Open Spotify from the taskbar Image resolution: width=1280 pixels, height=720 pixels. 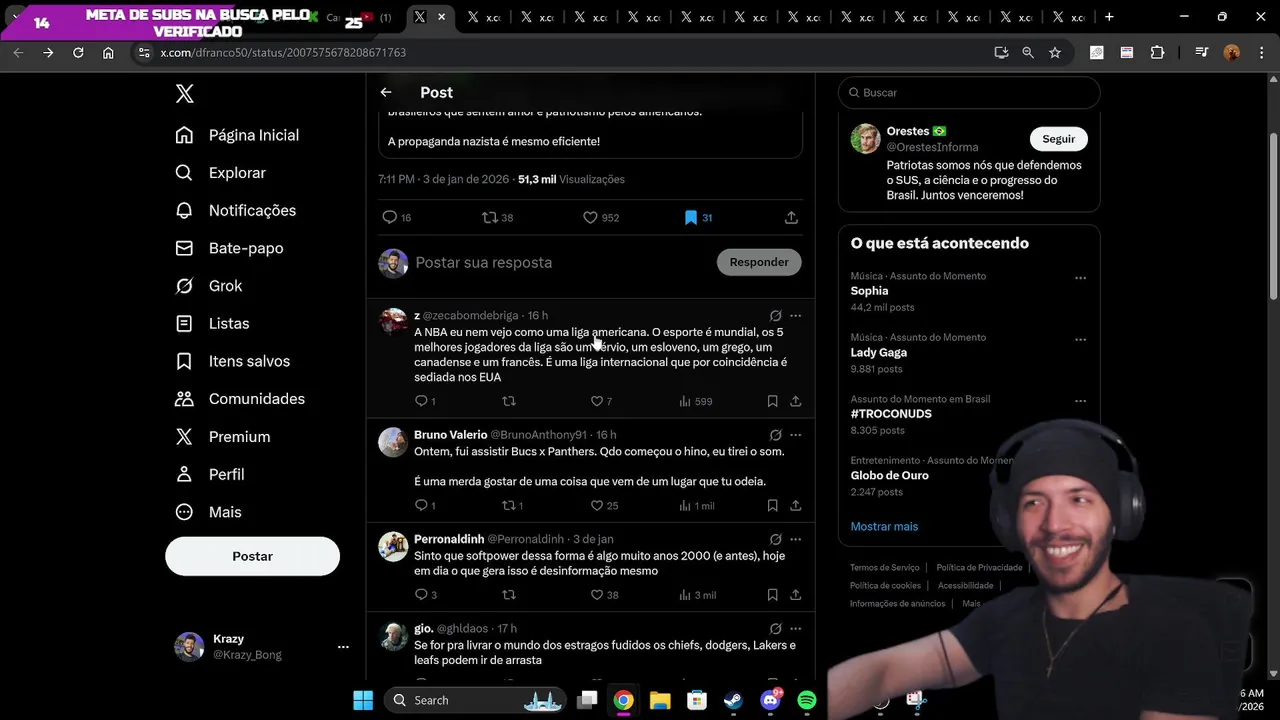tap(806, 700)
